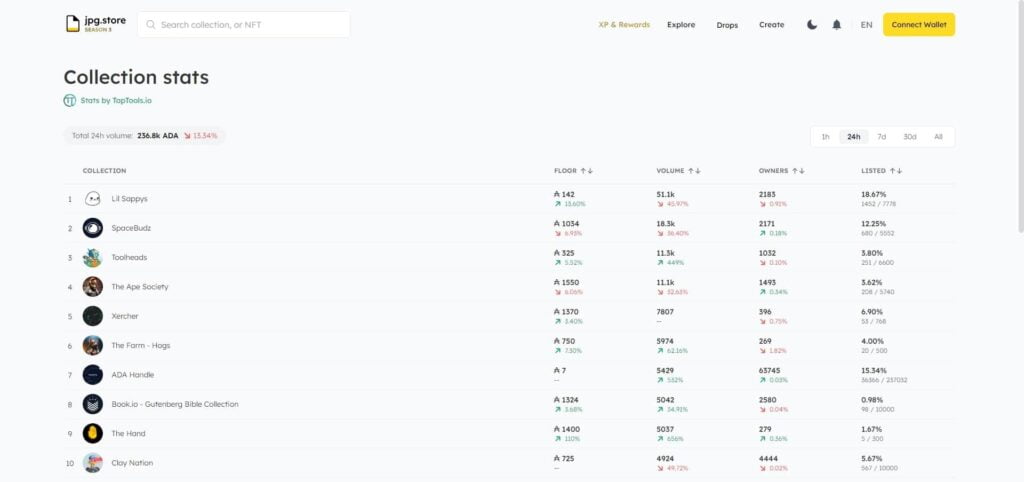Change language with EN selector

pos(866,25)
